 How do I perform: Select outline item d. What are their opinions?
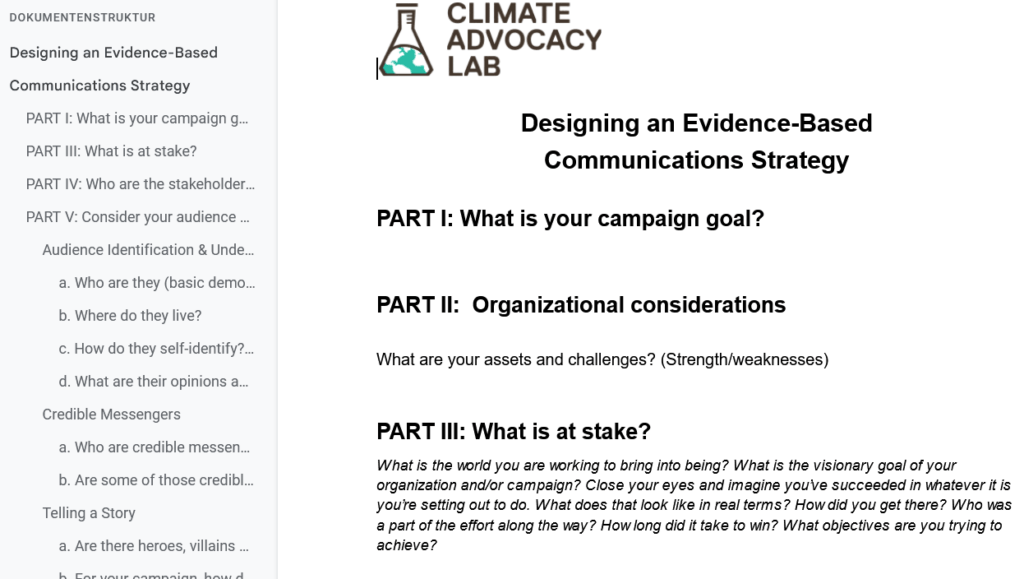153,381
